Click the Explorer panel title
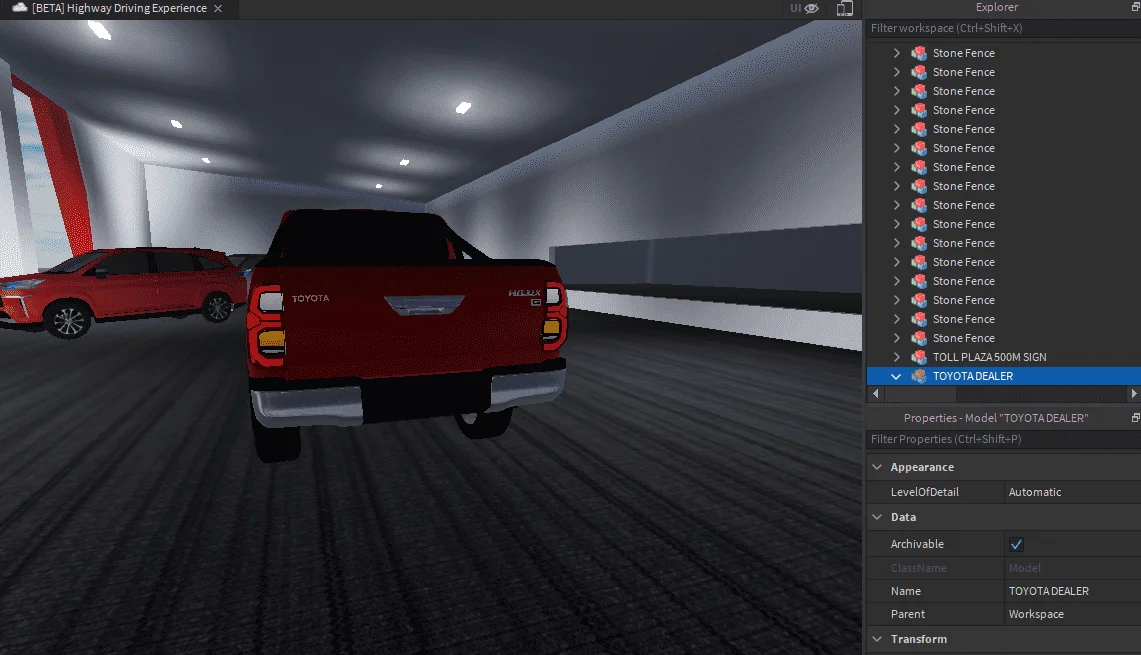This screenshot has width=1141, height=655. click(996, 7)
